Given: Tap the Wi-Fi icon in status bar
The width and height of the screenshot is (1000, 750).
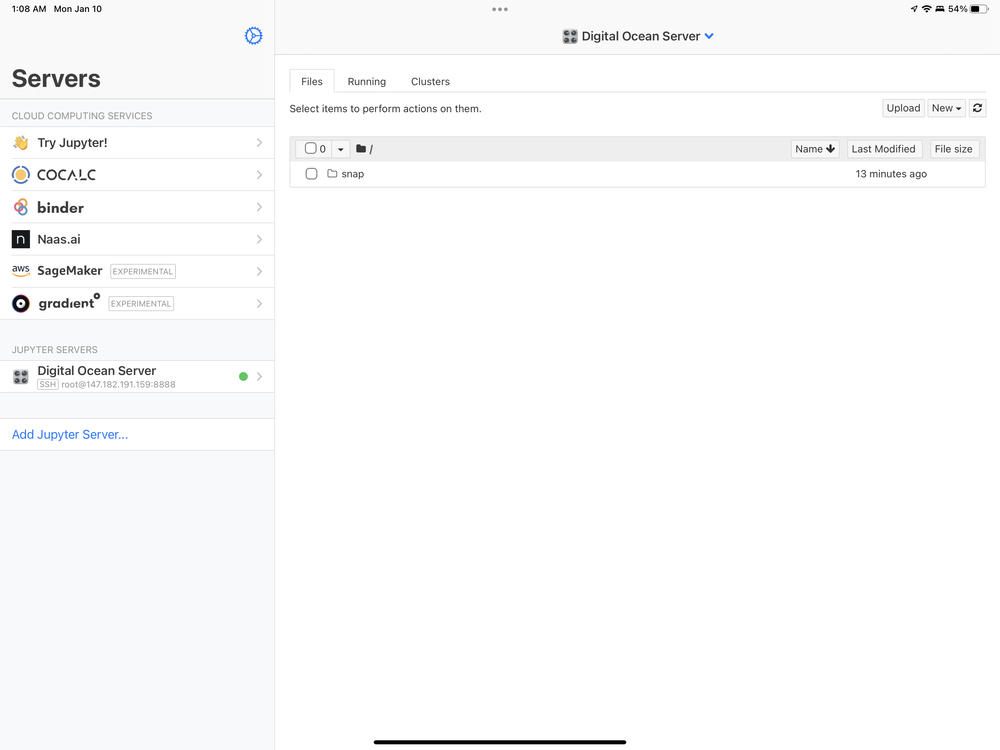Looking at the screenshot, I should [x=927, y=9].
